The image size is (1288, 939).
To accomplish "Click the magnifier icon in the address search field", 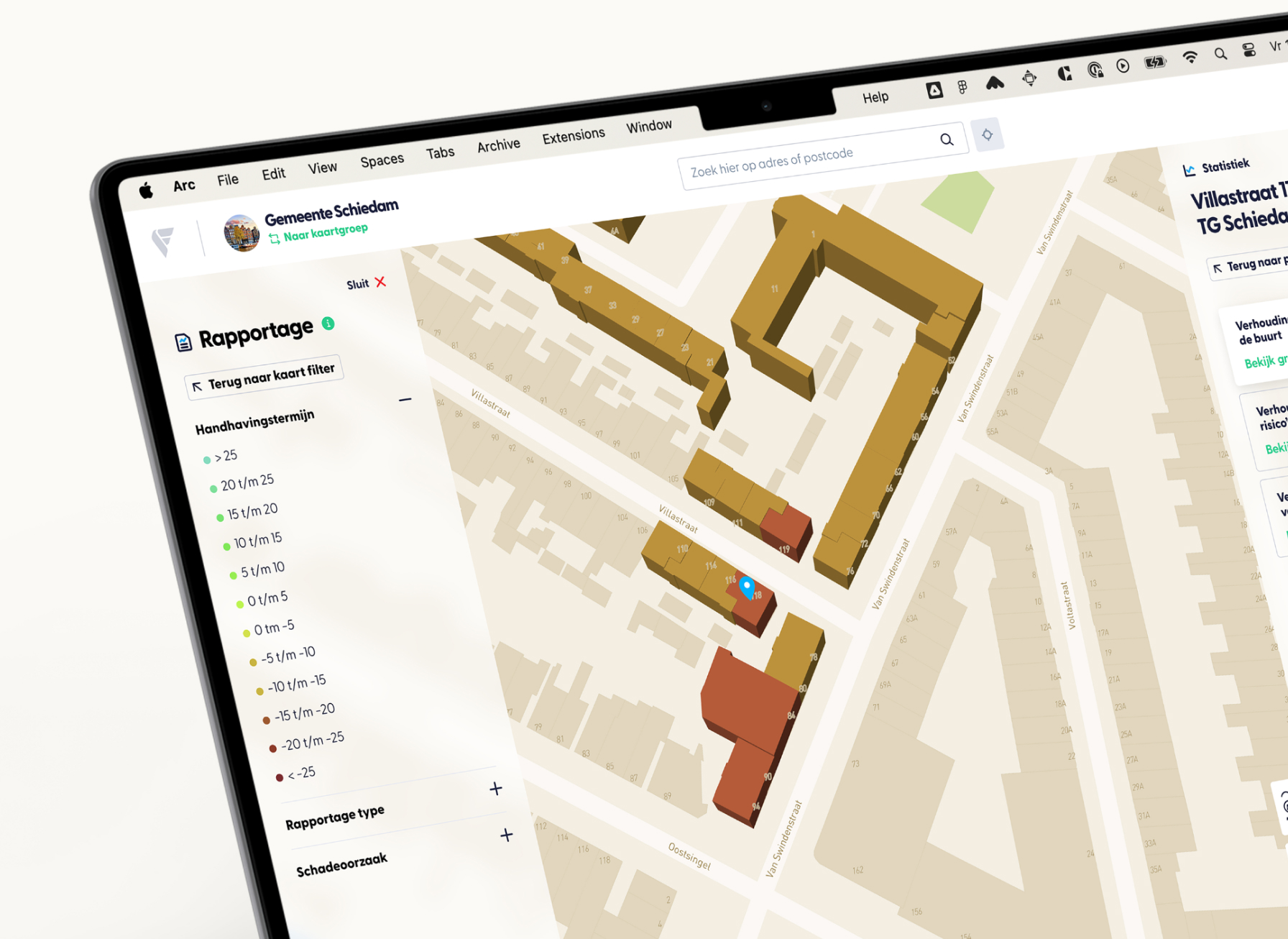I will [947, 139].
